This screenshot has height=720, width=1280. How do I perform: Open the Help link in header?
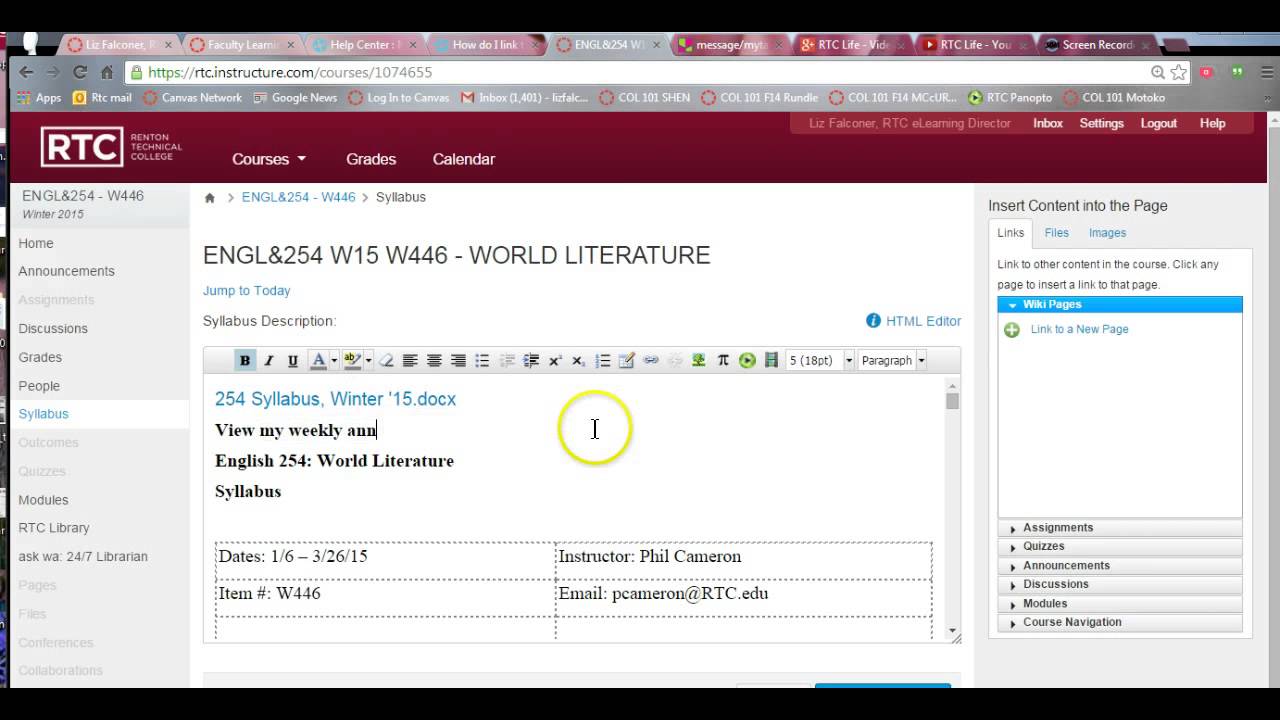pos(1212,123)
